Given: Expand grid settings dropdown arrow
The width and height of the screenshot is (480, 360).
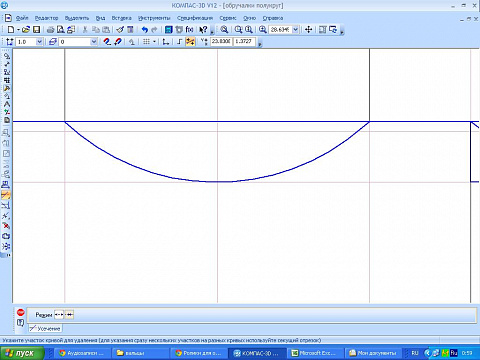Looking at the screenshot, I should (x=154, y=42).
